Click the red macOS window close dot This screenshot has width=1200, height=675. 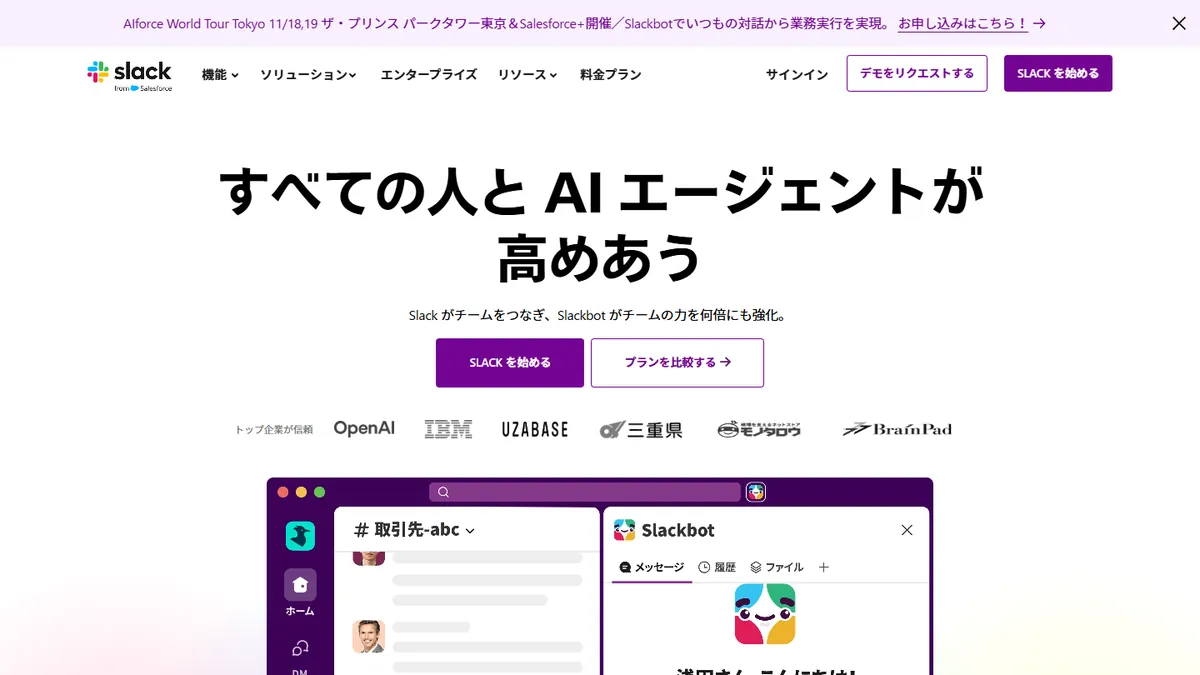coord(283,492)
